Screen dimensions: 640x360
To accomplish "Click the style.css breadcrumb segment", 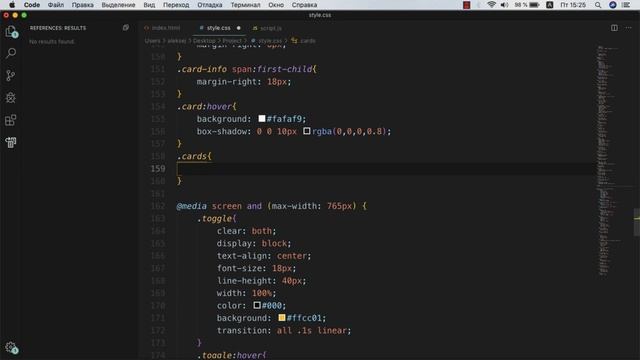I will coord(267,41).
